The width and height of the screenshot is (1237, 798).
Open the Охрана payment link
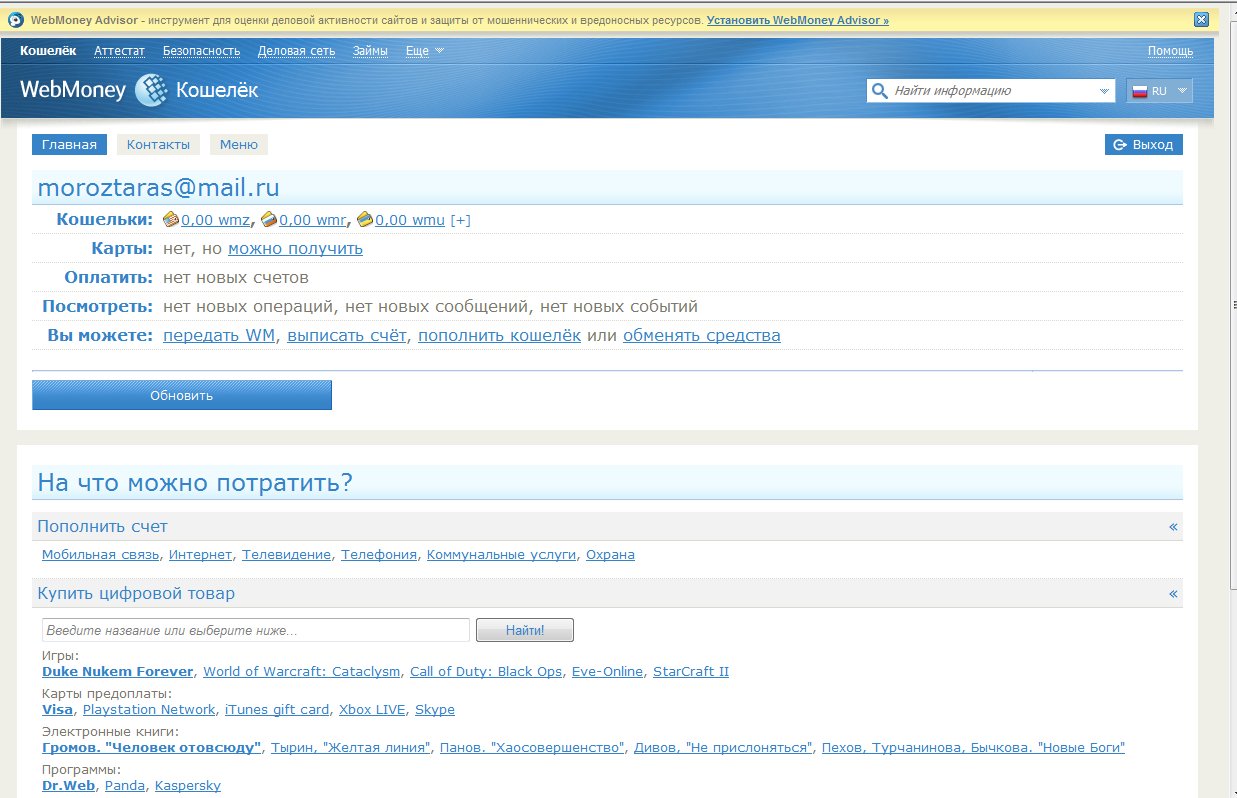[x=610, y=555]
